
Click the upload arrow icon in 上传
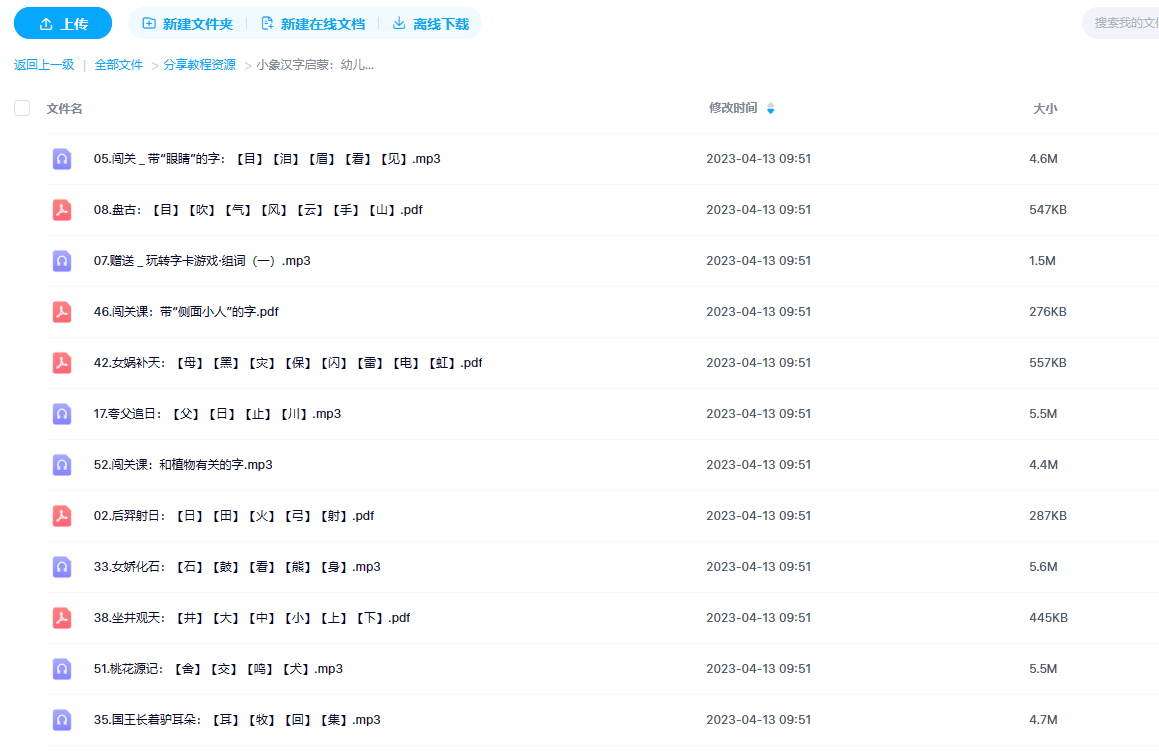point(46,24)
